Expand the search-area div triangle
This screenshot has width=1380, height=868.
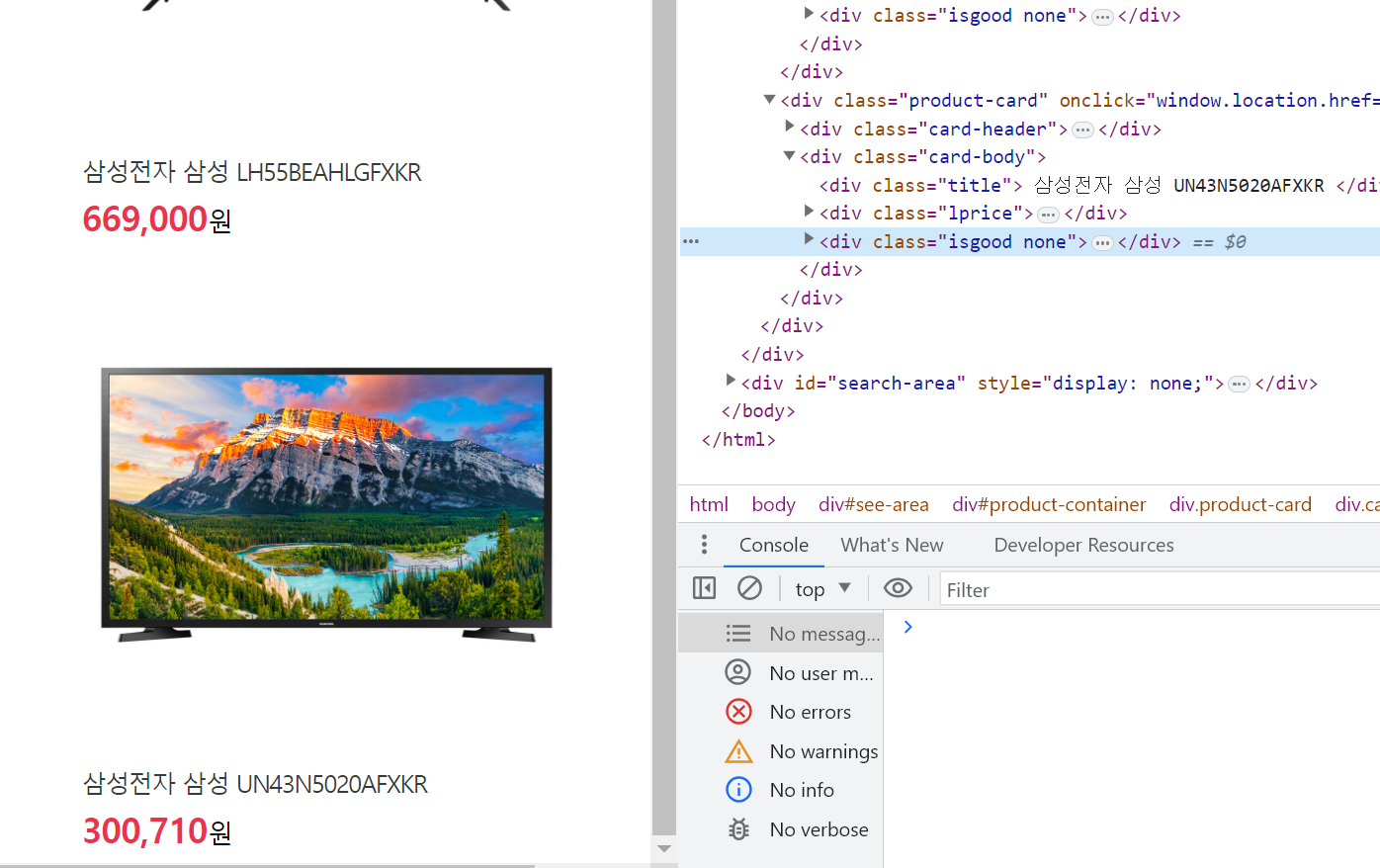pyautogui.click(x=731, y=381)
